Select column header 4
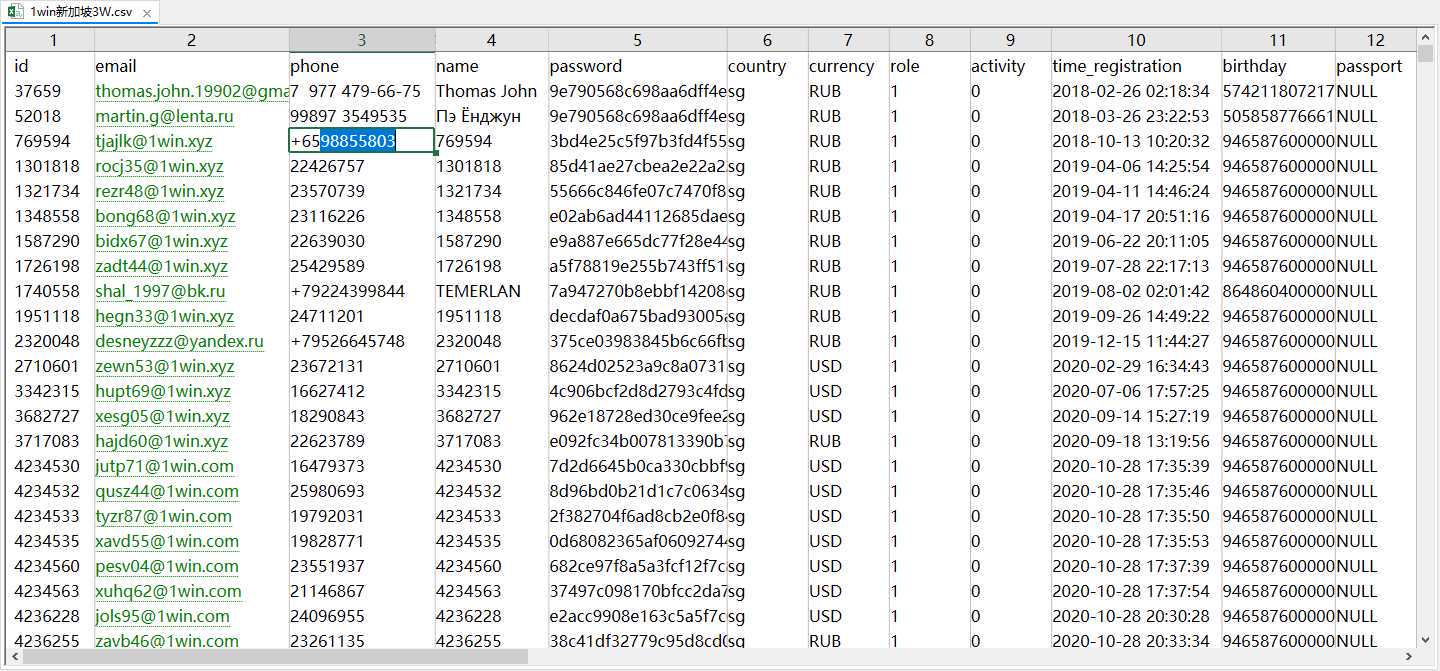Viewport: 1440px width, 671px height. (x=491, y=41)
